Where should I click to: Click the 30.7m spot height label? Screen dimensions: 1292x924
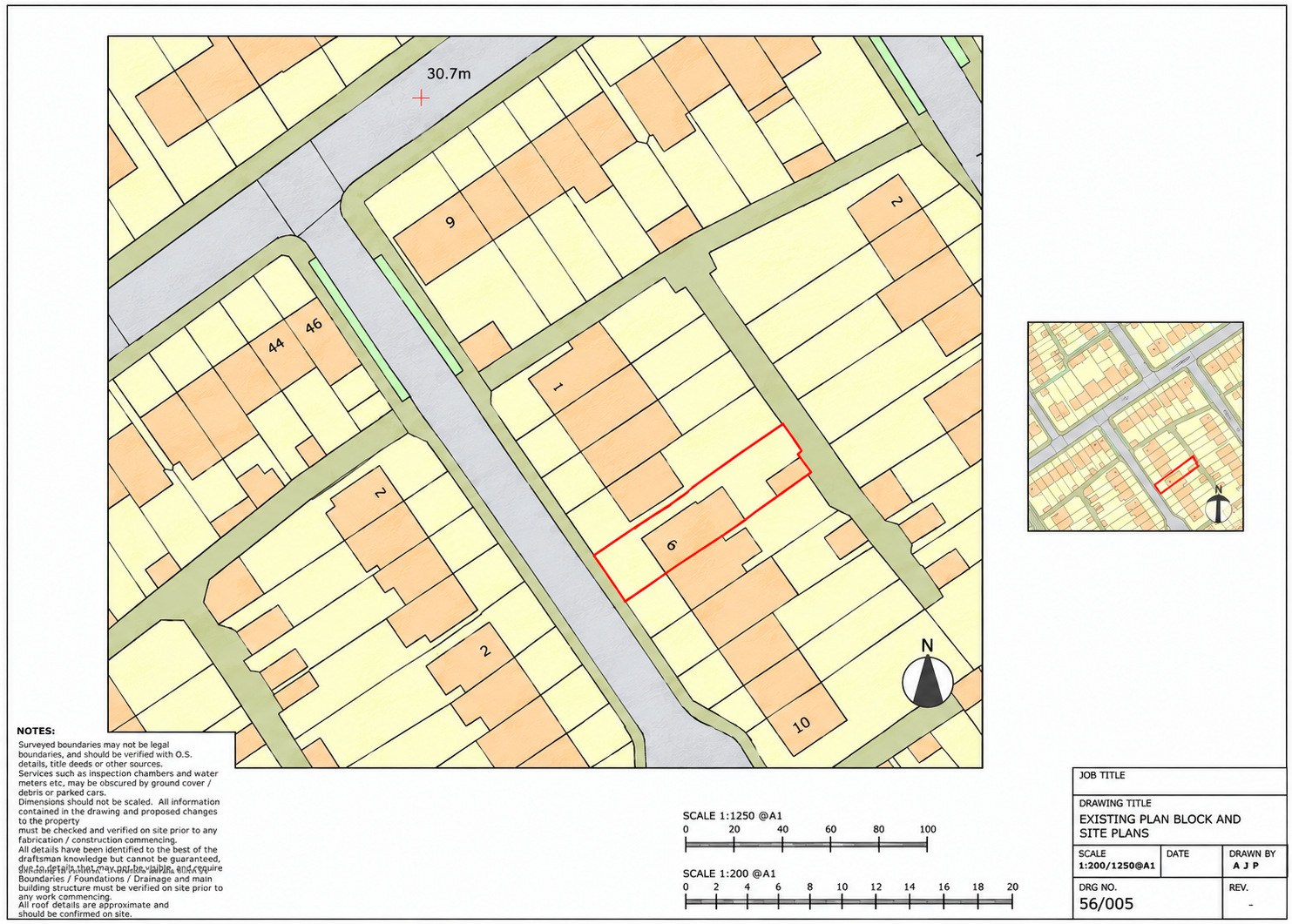tap(449, 74)
